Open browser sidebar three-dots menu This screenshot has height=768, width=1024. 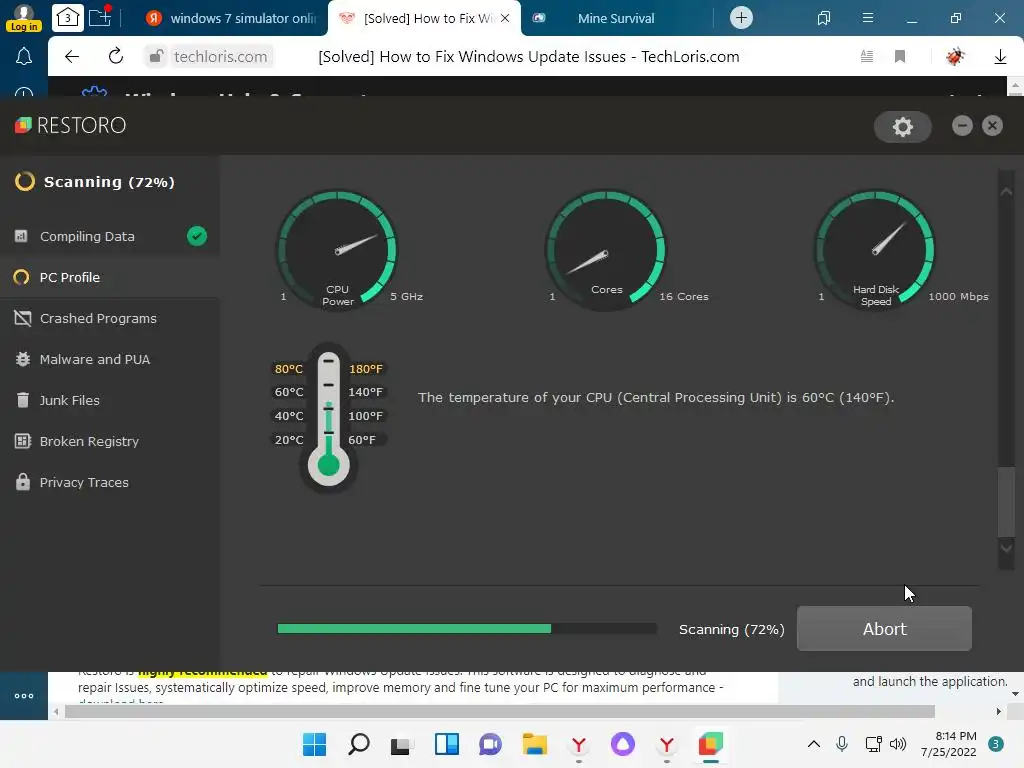[24, 696]
